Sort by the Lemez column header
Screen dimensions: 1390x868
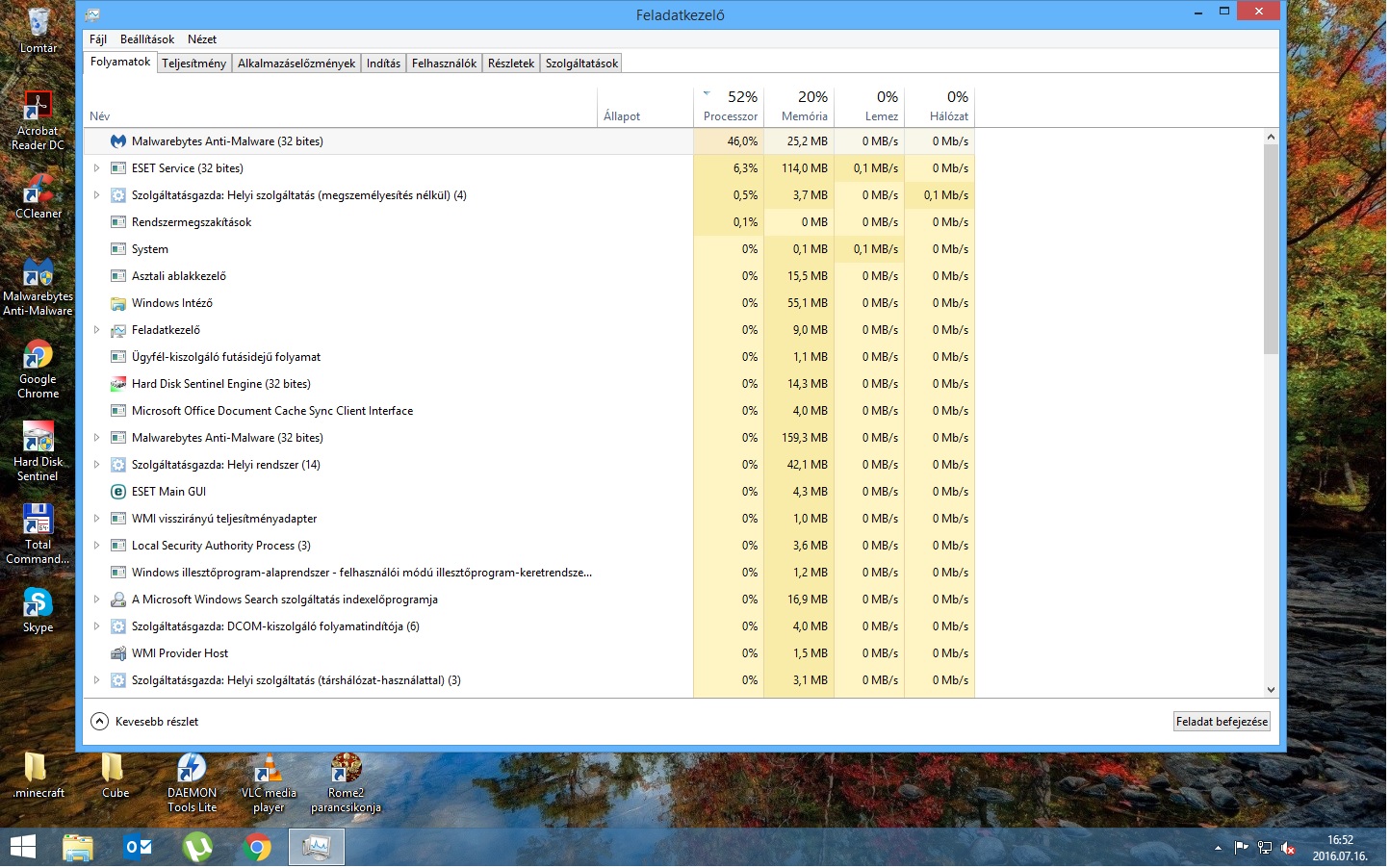coord(869,107)
